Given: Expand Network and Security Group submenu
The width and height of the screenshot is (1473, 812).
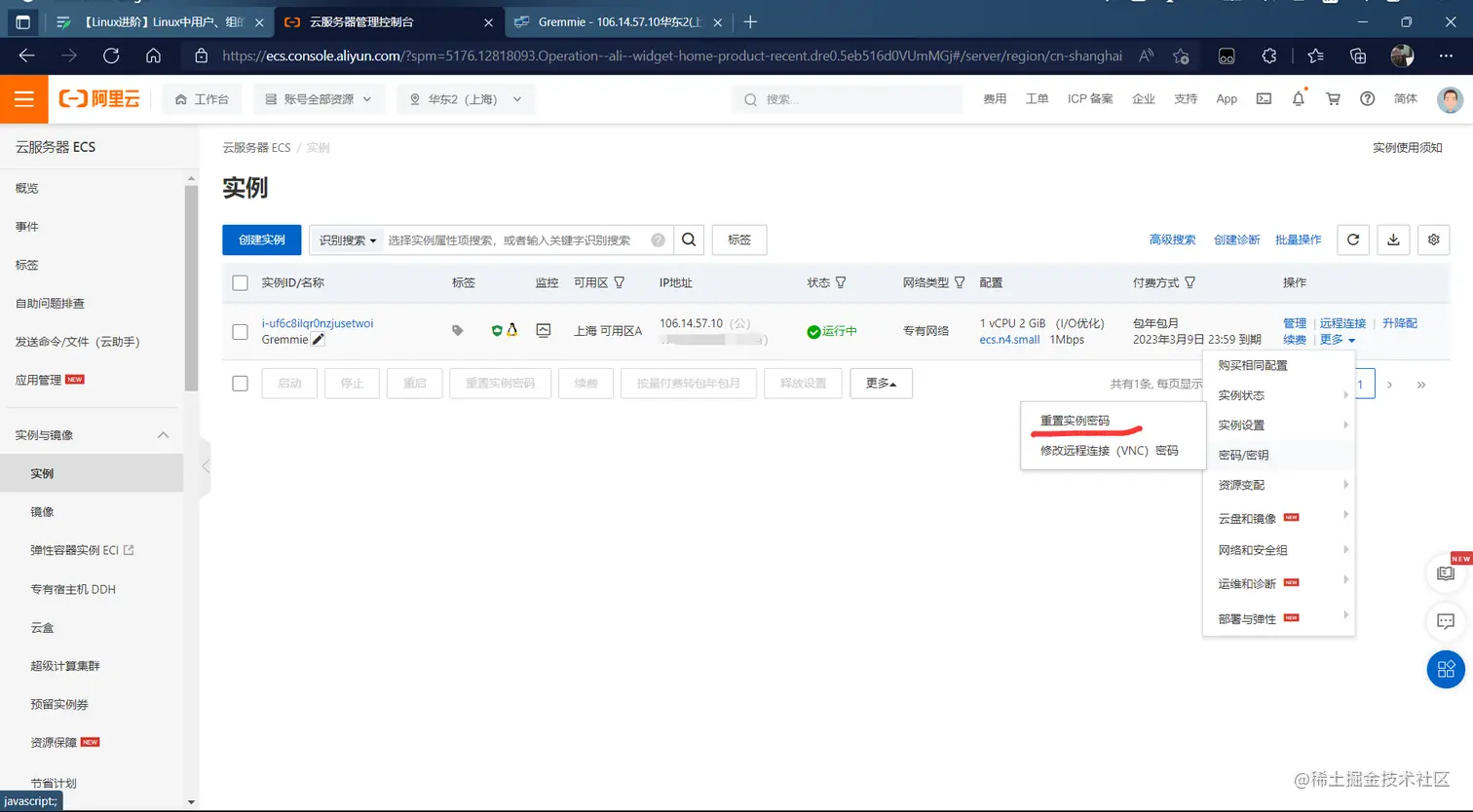Looking at the screenshot, I should click(1279, 550).
